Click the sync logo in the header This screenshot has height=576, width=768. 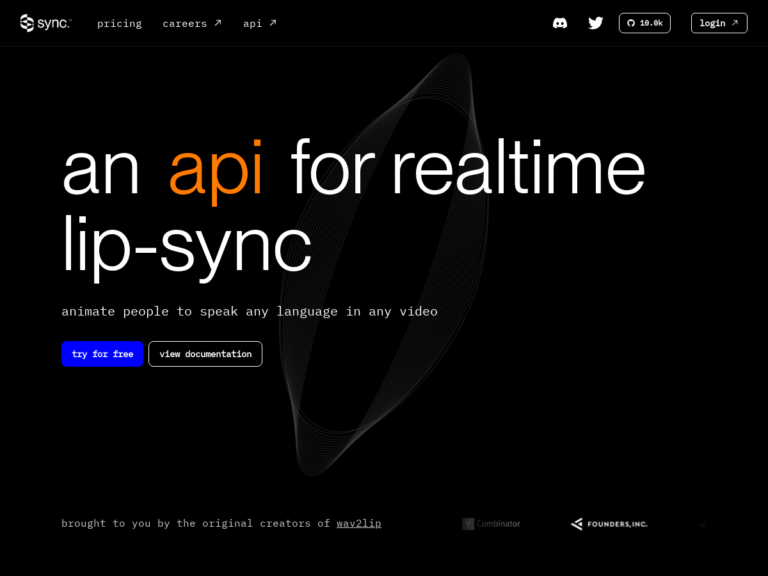(x=46, y=23)
